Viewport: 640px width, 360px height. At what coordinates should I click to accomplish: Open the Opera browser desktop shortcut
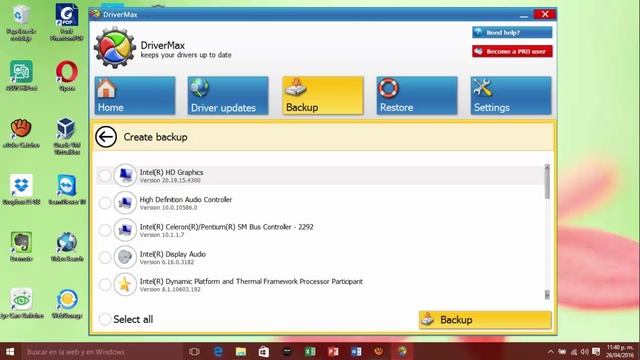click(67, 76)
